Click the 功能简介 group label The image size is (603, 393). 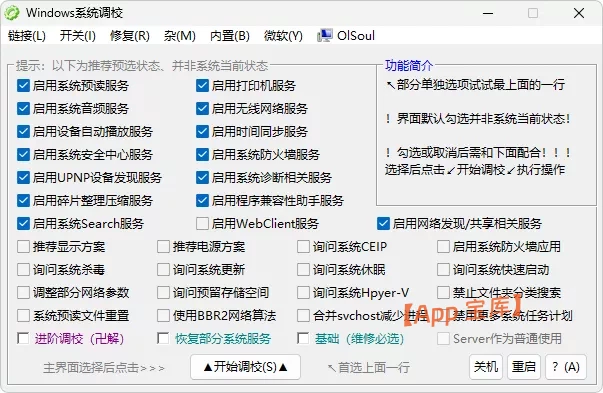coord(409,65)
